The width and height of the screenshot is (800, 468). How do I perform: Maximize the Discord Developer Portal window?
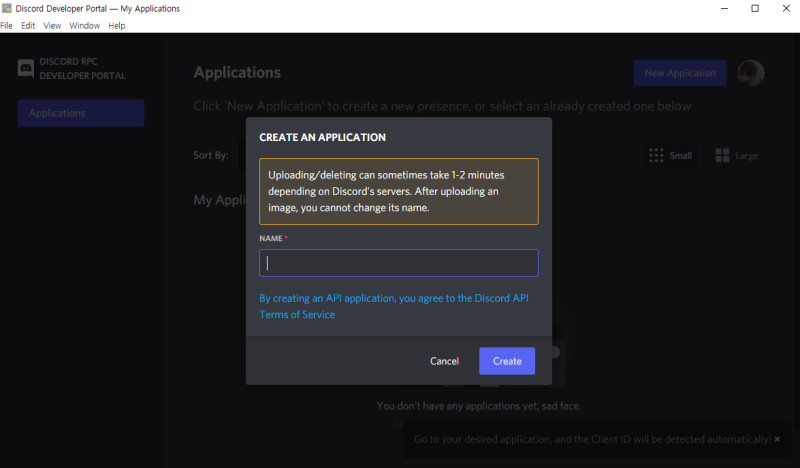click(x=755, y=8)
